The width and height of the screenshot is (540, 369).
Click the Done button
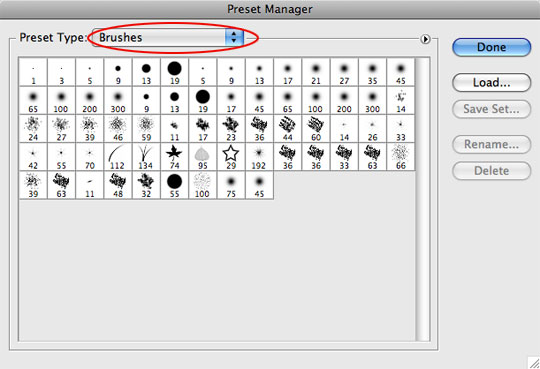tap(491, 47)
